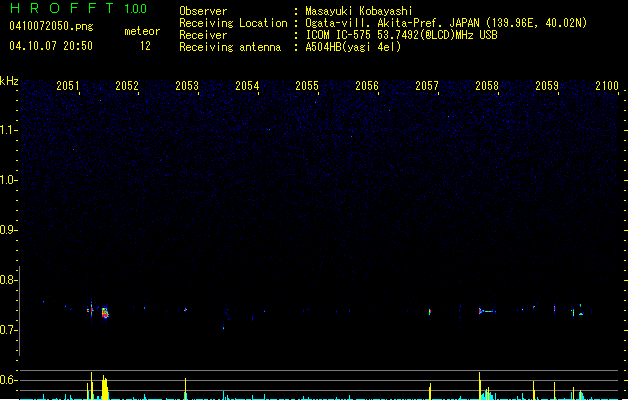
Task: Click the 2058 time axis marker
Action: click(x=487, y=85)
